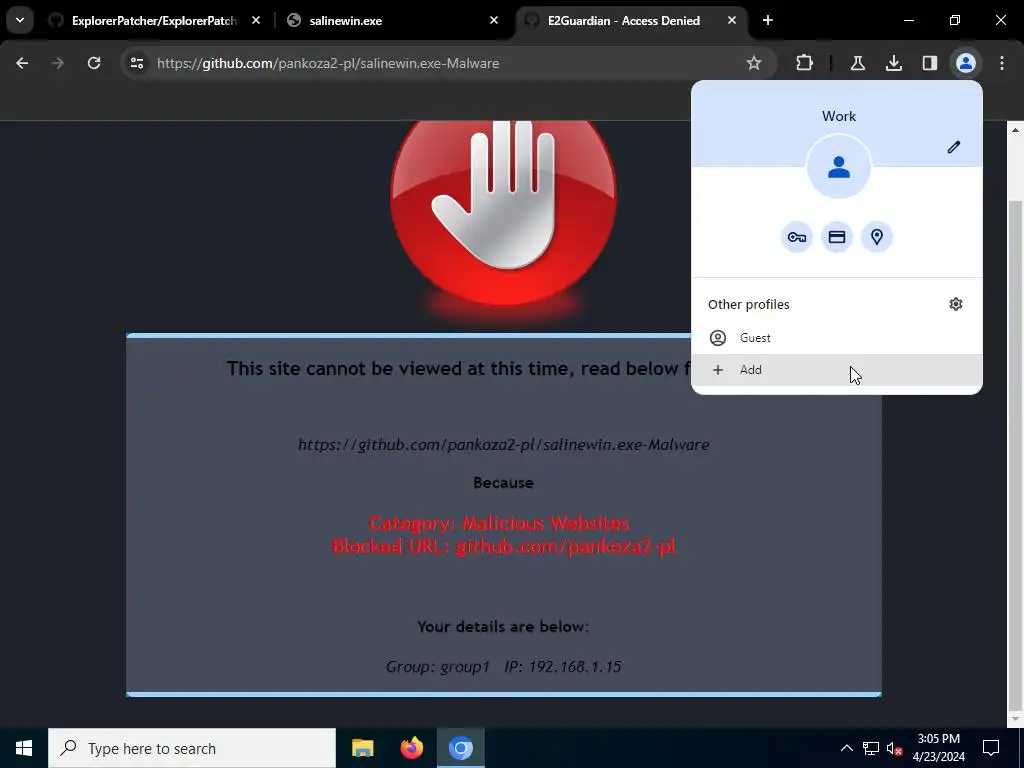Open the notifications action center
The image size is (1024, 768).
[x=991, y=748]
